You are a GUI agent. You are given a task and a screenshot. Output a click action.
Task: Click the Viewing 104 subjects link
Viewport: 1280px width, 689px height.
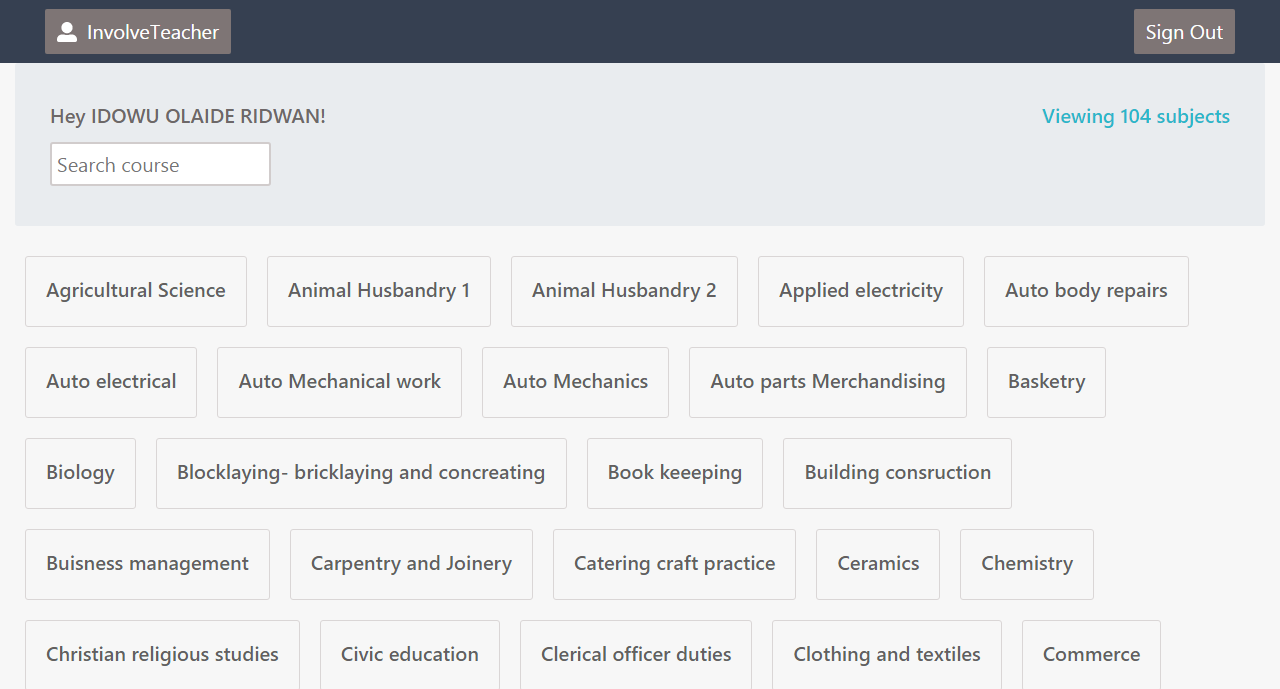(x=1136, y=116)
